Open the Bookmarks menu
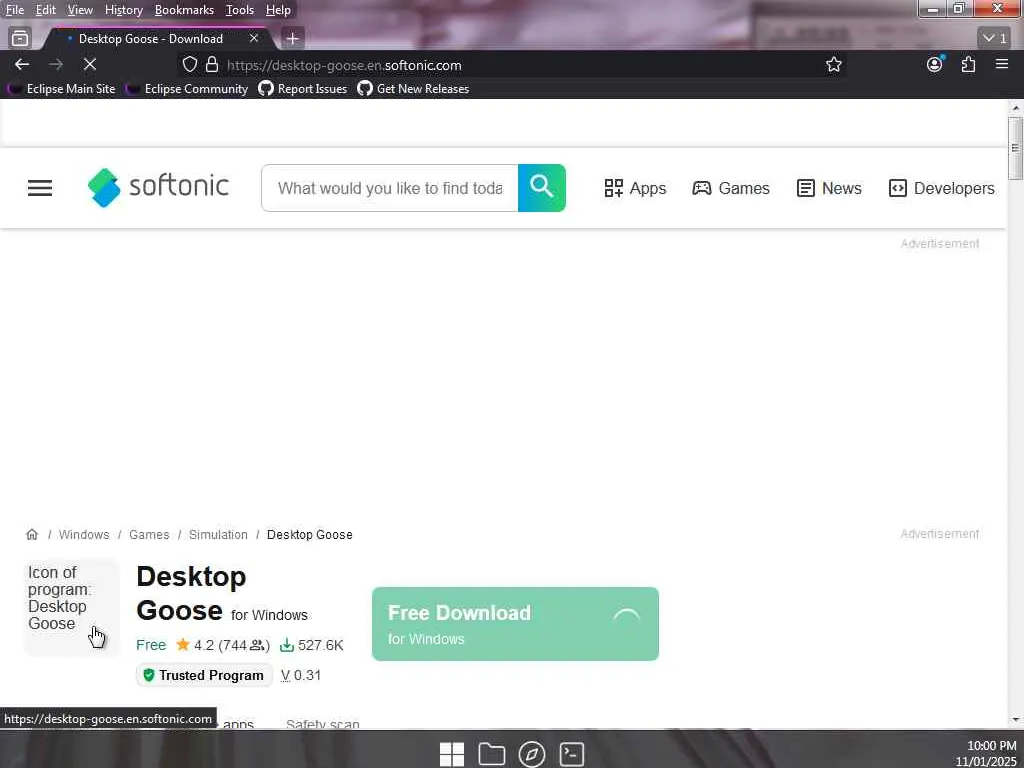 tap(184, 10)
